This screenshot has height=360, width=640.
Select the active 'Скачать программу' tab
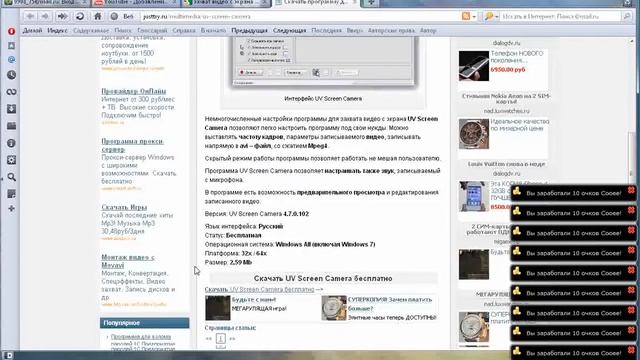pos(315,3)
